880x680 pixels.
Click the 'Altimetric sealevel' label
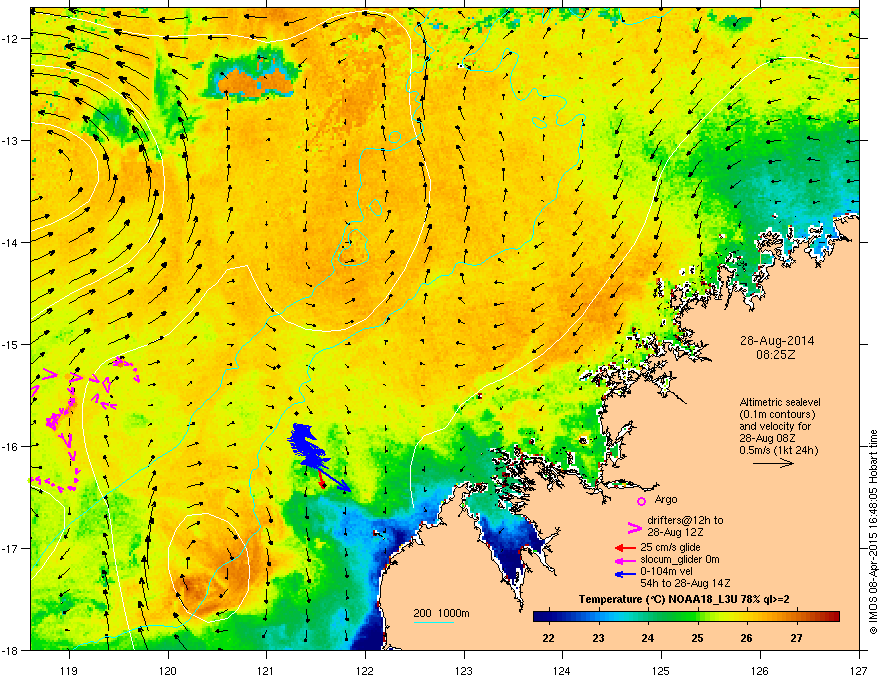pyautogui.click(x=780, y=402)
